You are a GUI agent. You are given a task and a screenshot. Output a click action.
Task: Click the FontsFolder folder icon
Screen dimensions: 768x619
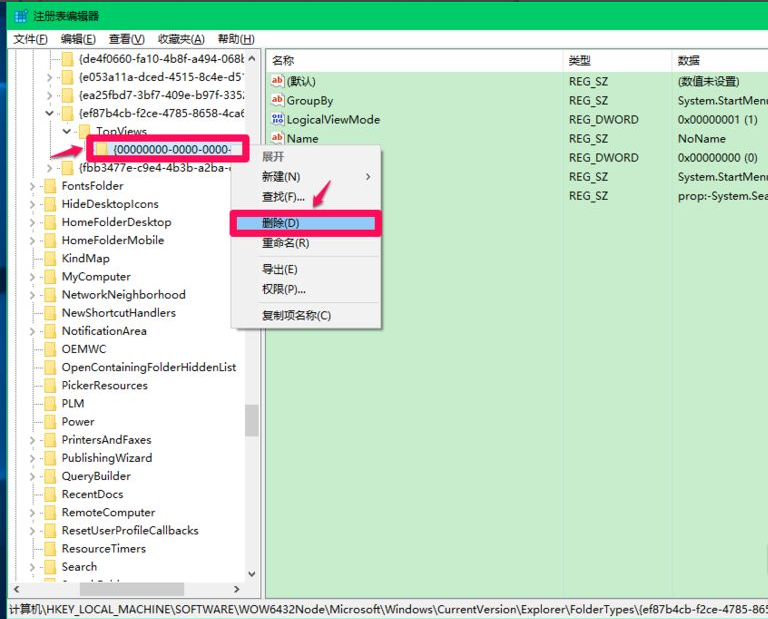(x=49, y=186)
